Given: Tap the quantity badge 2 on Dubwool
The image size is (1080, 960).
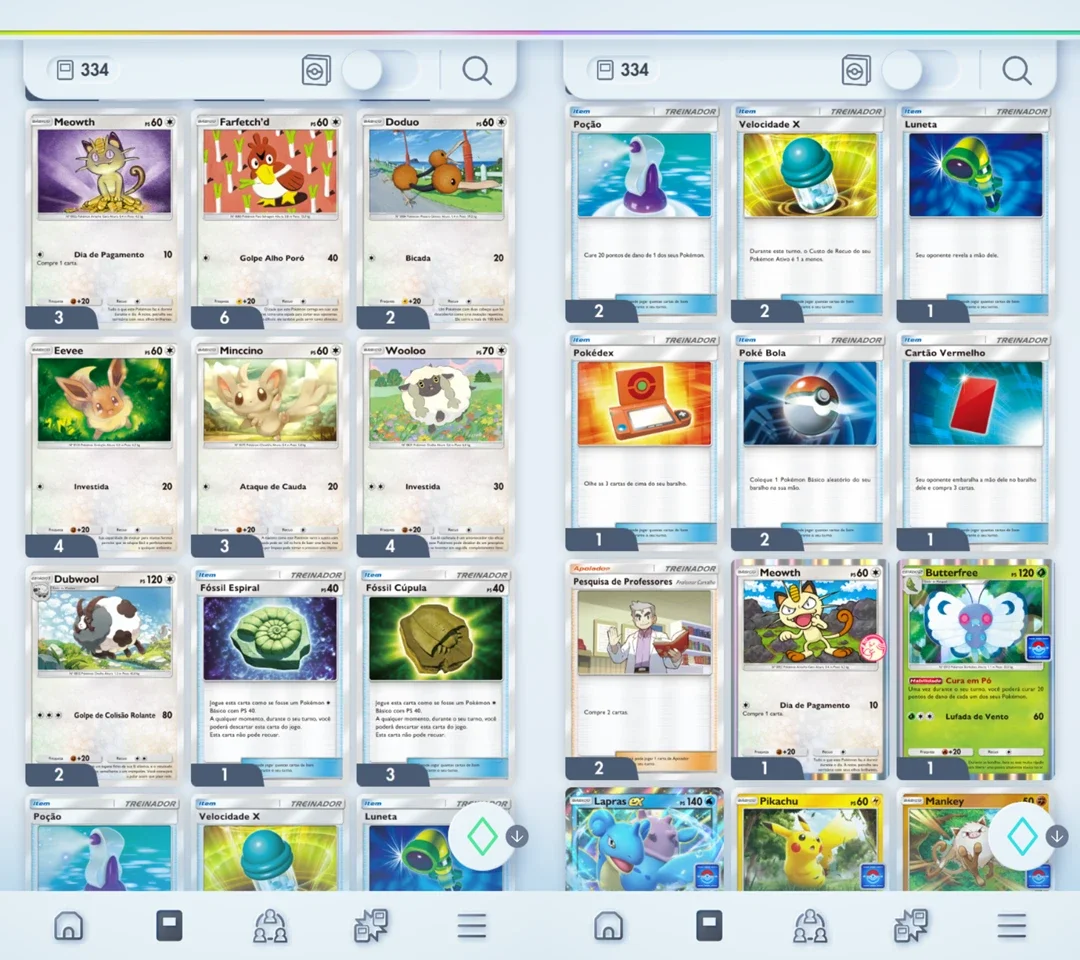Looking at the screenshot, I should click(x=59, y=775).
